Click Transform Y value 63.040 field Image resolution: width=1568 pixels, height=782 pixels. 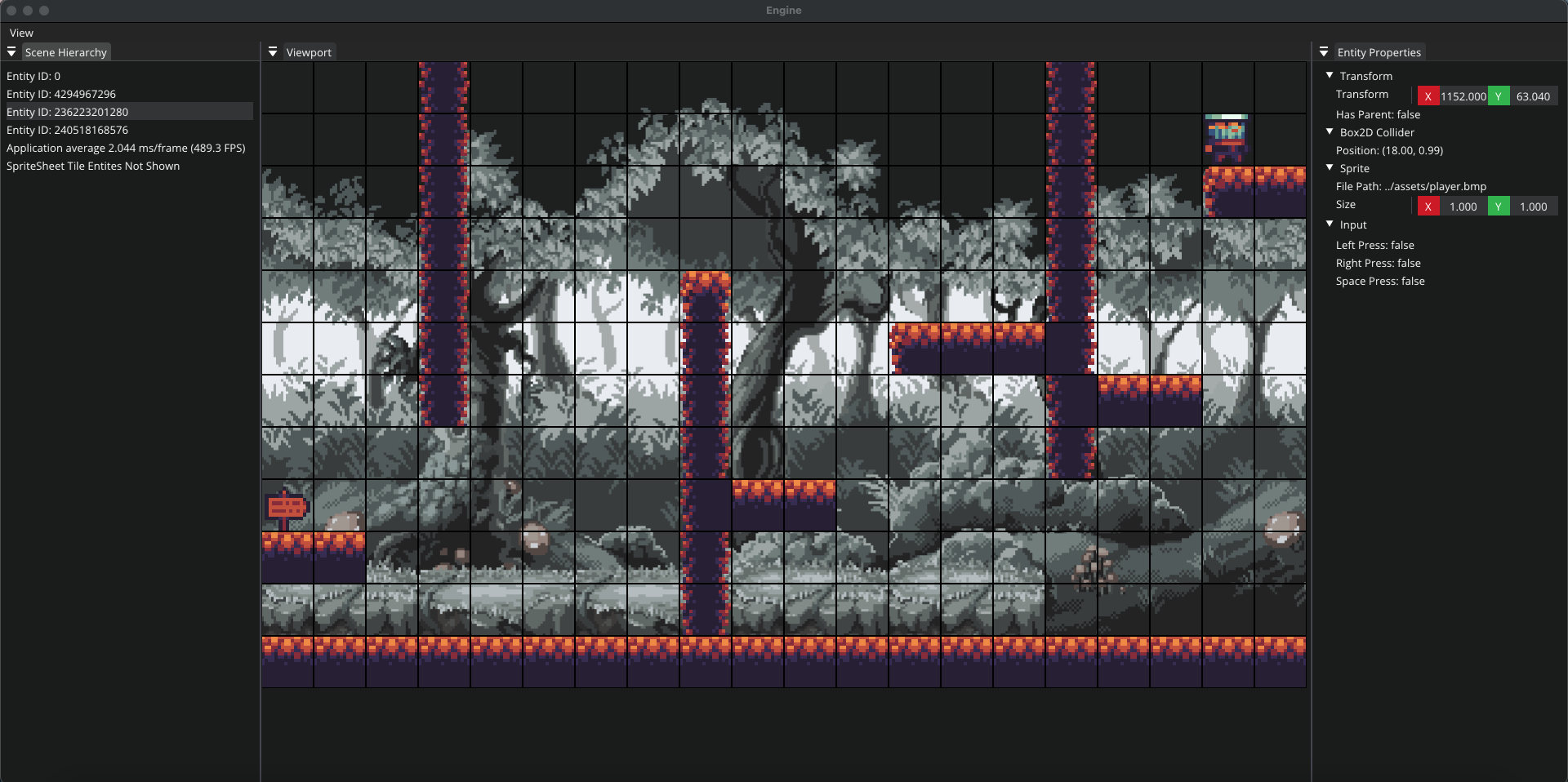pos(1534,96)
